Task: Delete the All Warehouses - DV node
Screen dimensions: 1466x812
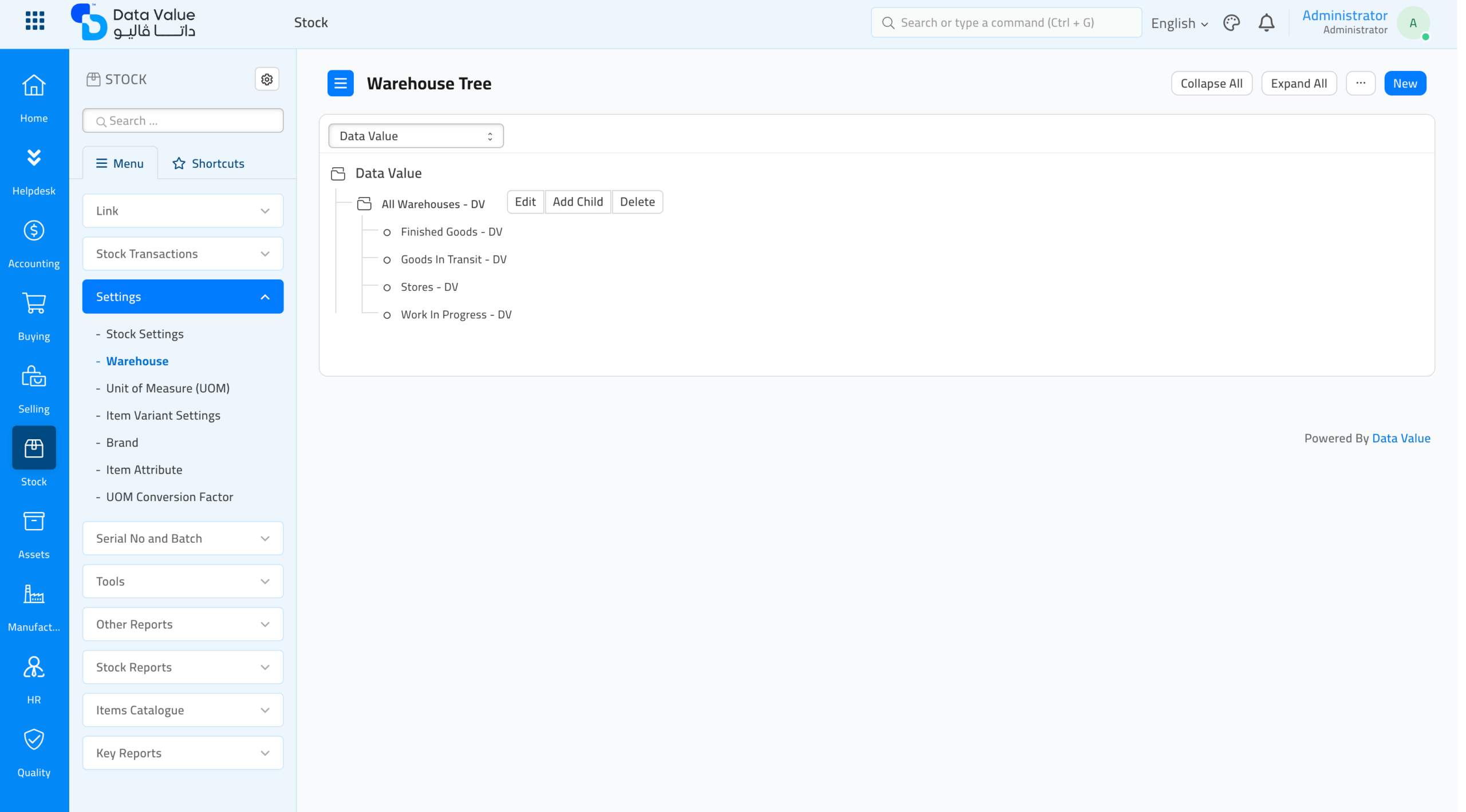Action: (637, 202)
